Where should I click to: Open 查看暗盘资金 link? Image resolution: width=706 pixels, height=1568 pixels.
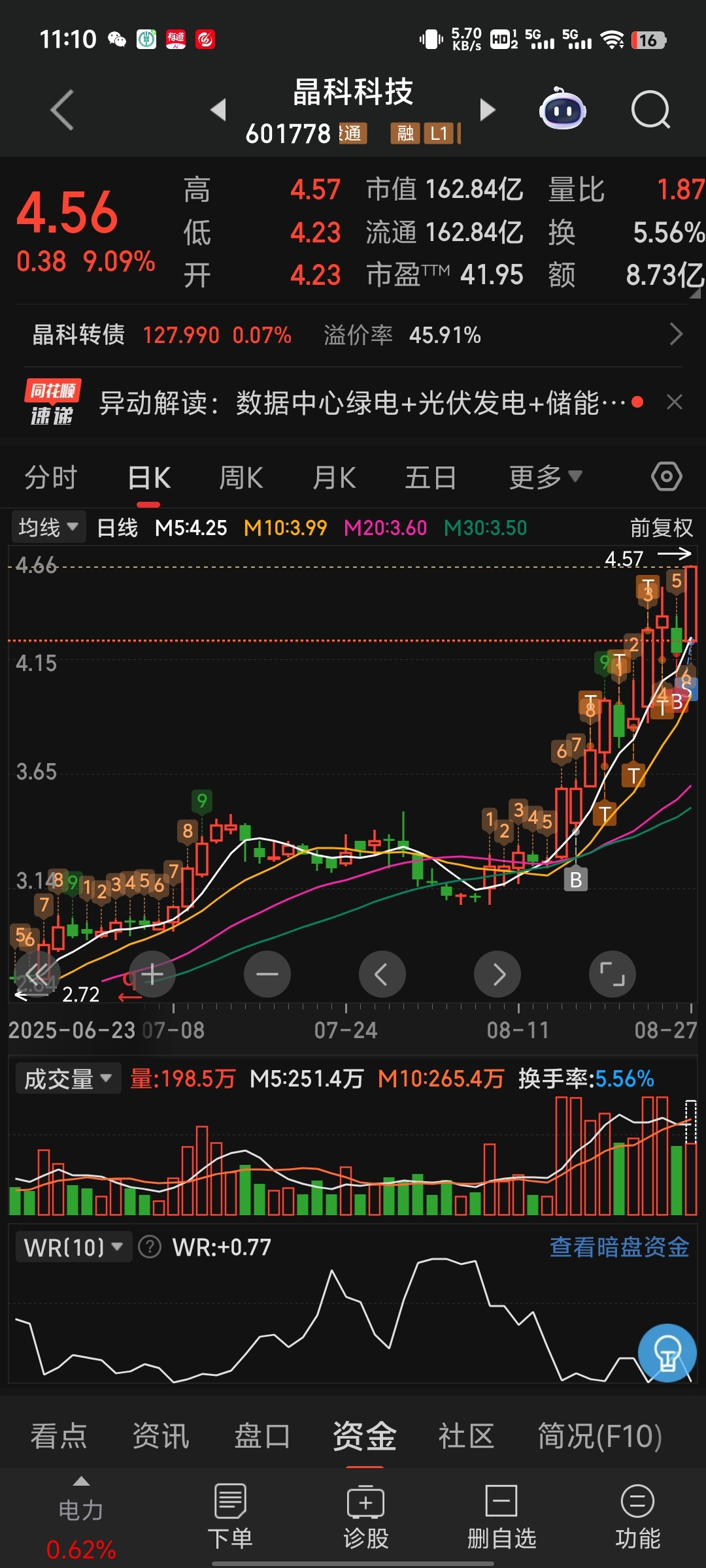619,1247
